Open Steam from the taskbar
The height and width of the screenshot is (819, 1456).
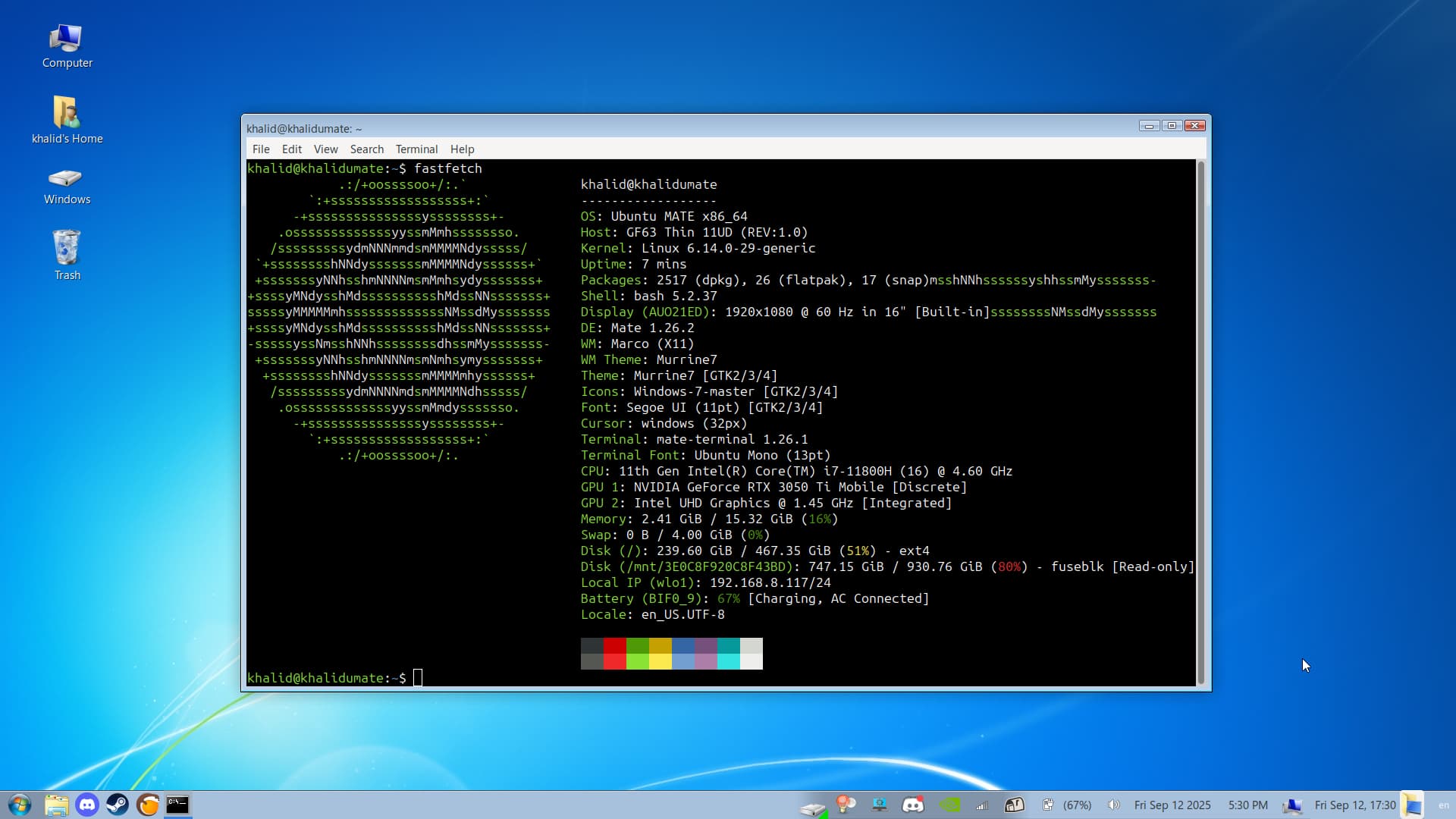click(x=118, y=805)
